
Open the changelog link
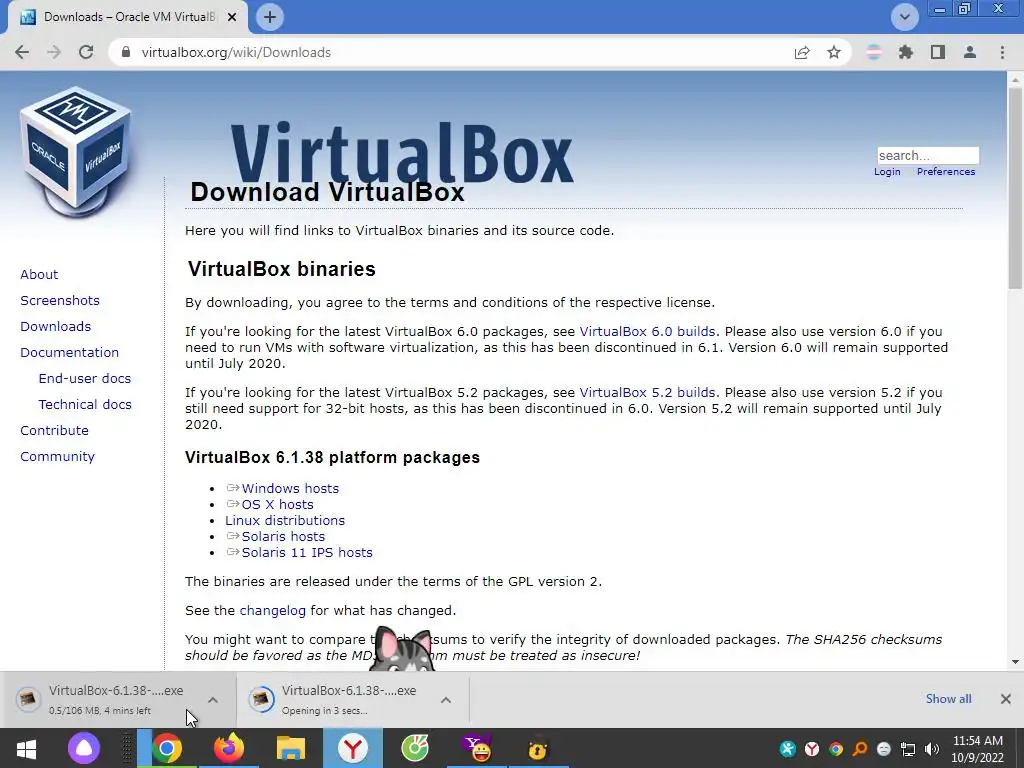click(272, 611)
